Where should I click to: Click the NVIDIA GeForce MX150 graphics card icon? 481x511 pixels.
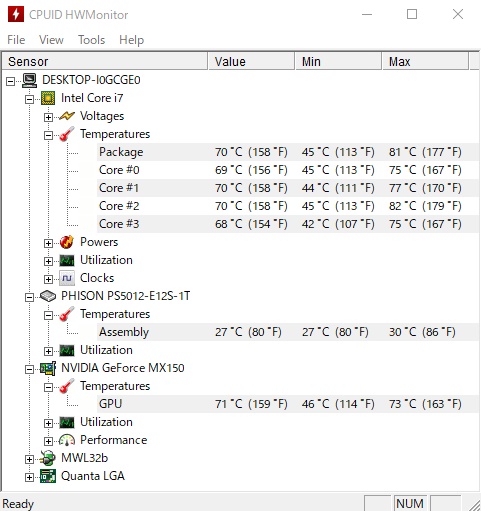coord(48,368)
